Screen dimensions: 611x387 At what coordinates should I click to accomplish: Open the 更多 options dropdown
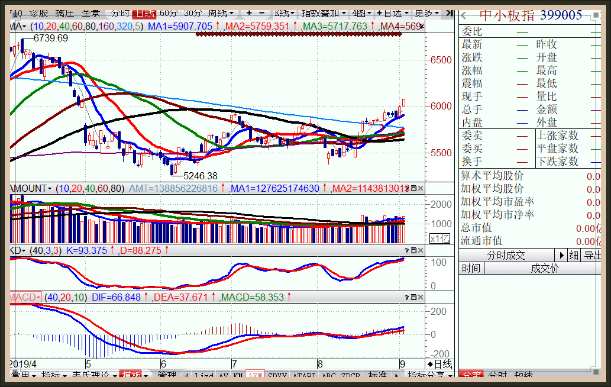[426, 14]
